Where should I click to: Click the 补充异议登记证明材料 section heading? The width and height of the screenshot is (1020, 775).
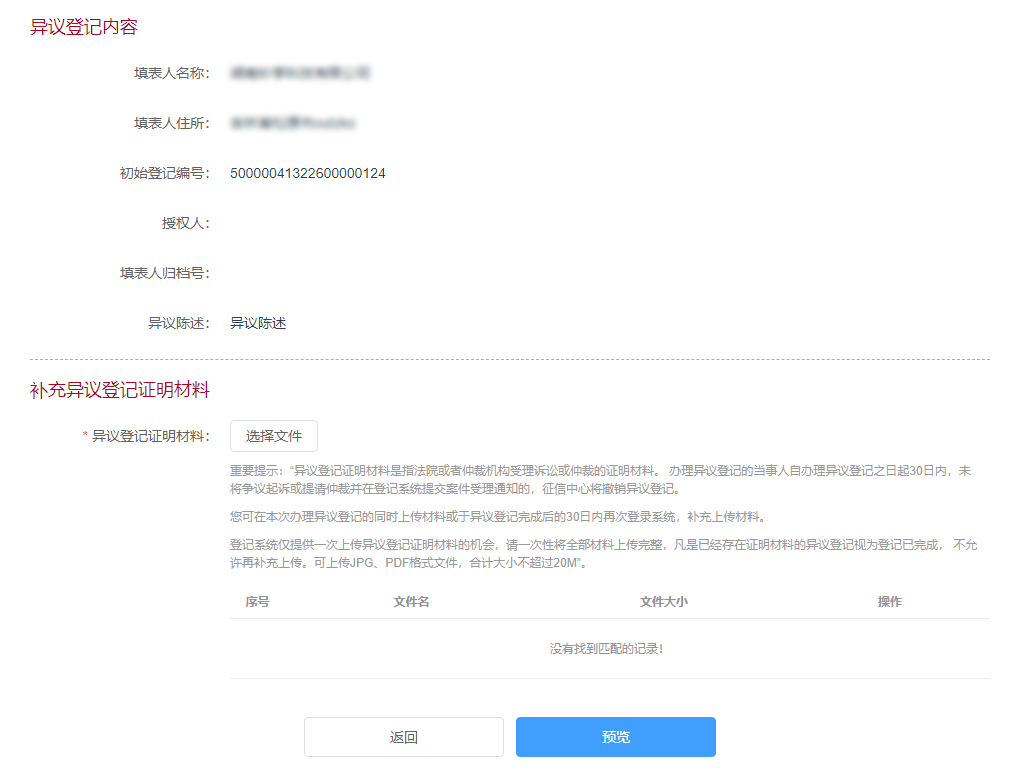pos(120,390)
